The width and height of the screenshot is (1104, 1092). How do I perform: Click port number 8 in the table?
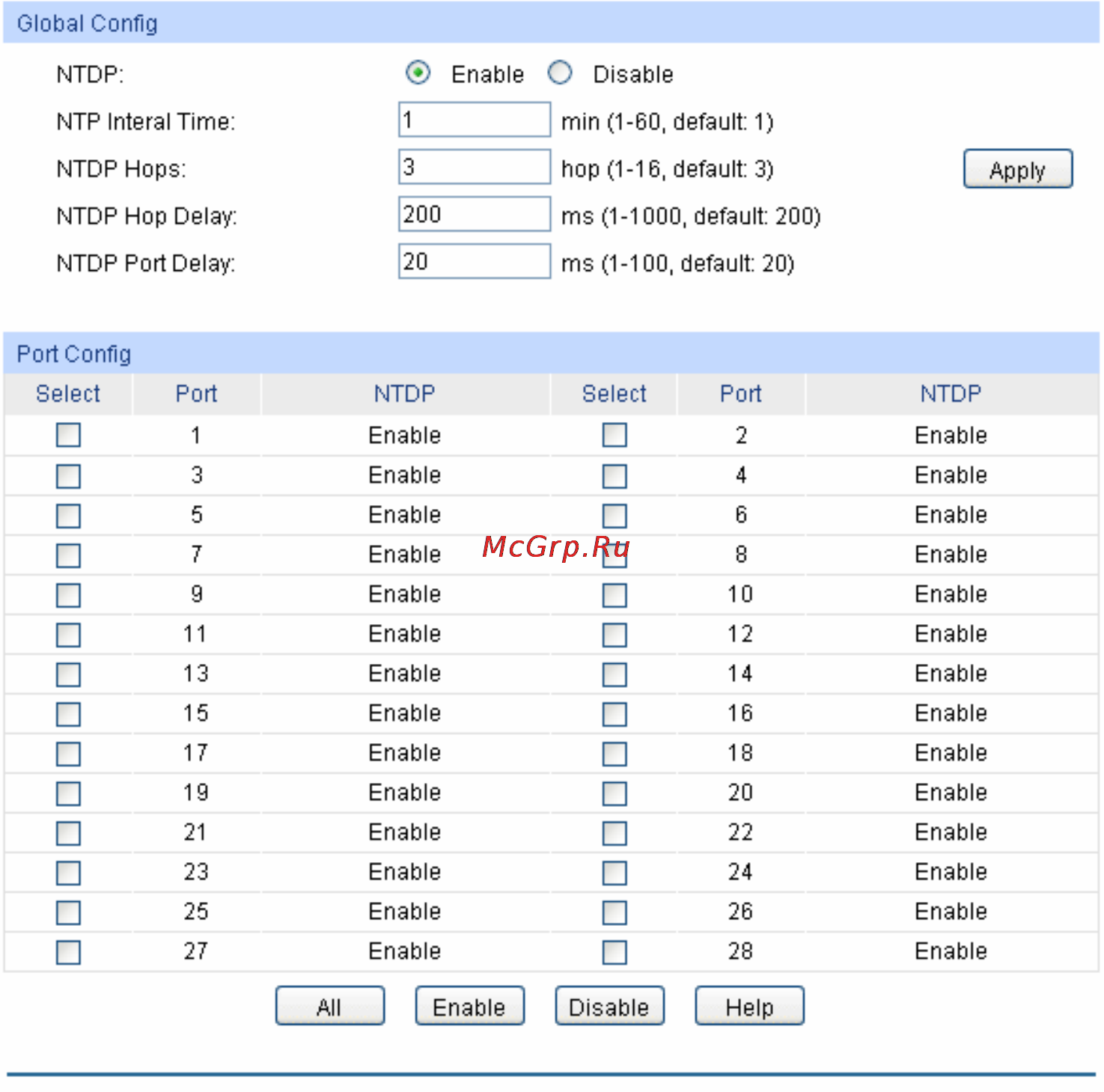tap(741, 555)
